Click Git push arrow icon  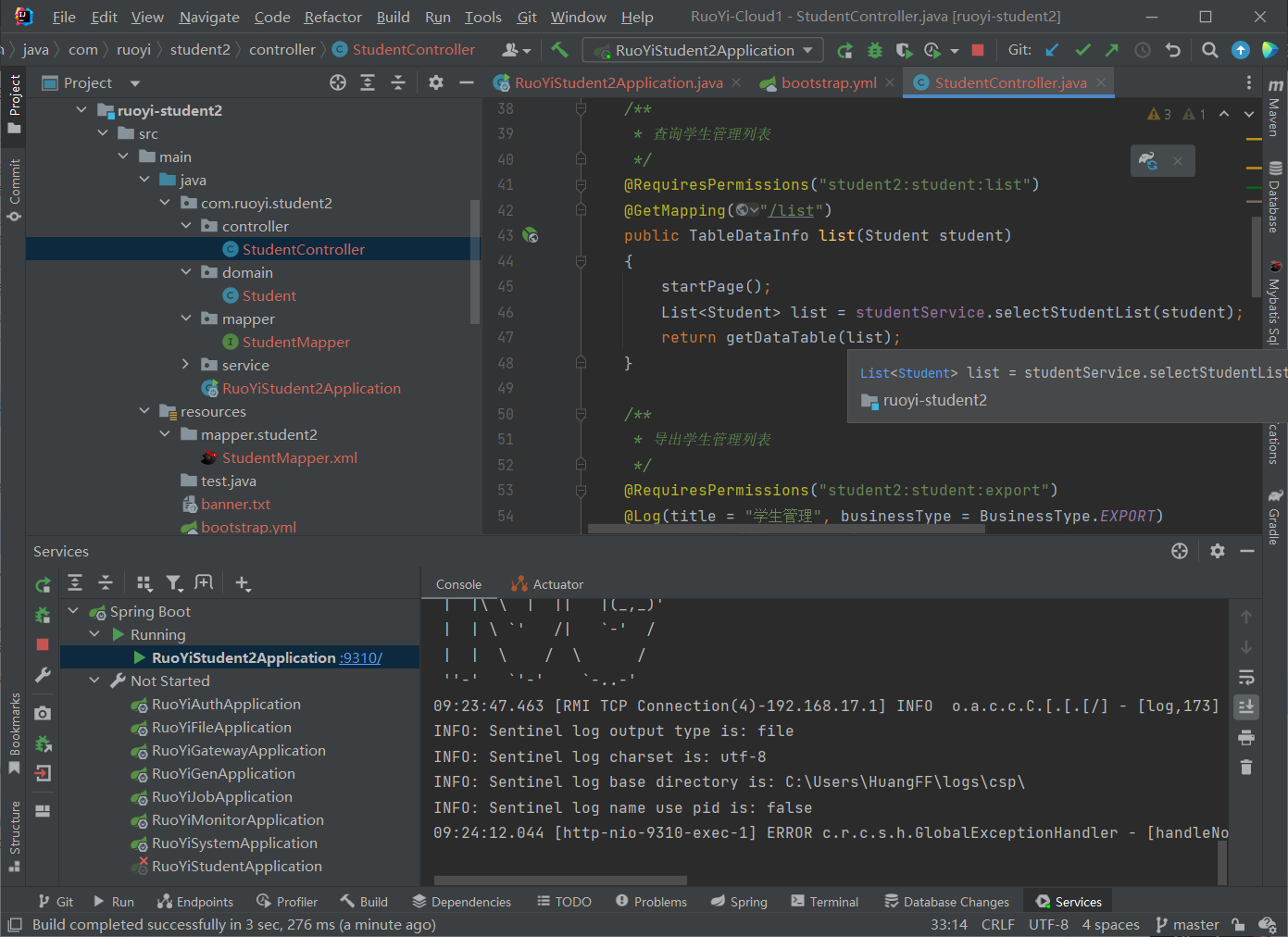[1112, 50]
